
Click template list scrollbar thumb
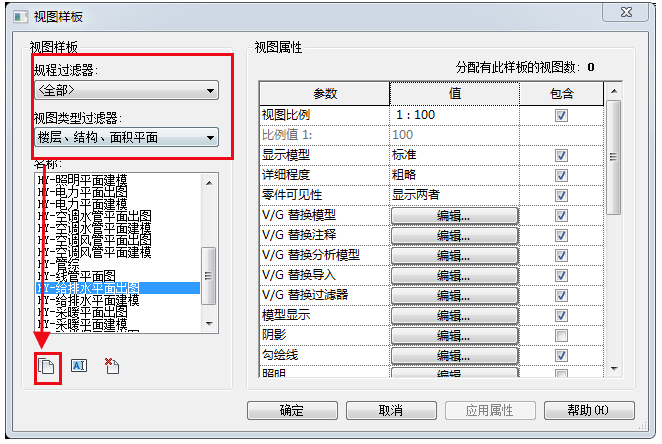pos(209,276)
